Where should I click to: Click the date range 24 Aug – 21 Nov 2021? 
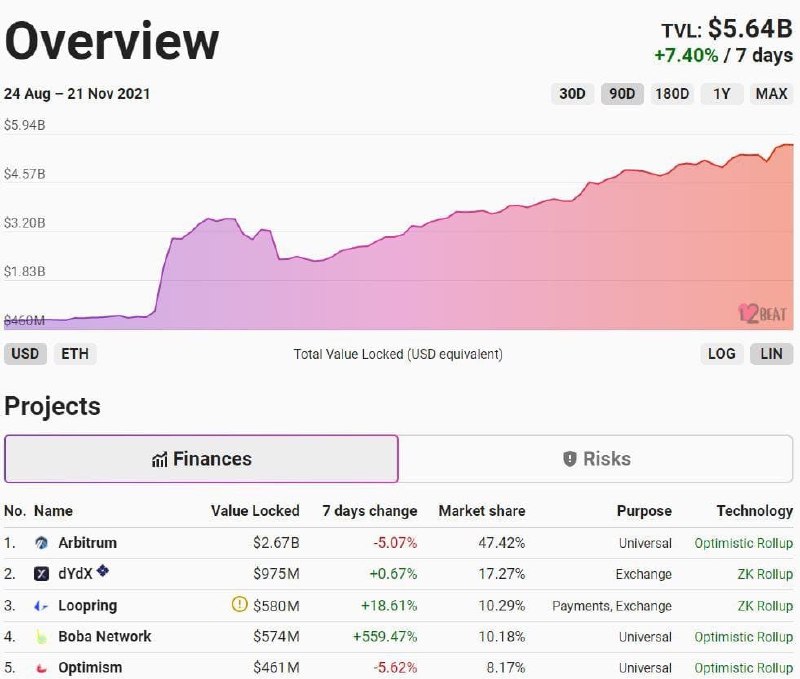click(77, 94)
